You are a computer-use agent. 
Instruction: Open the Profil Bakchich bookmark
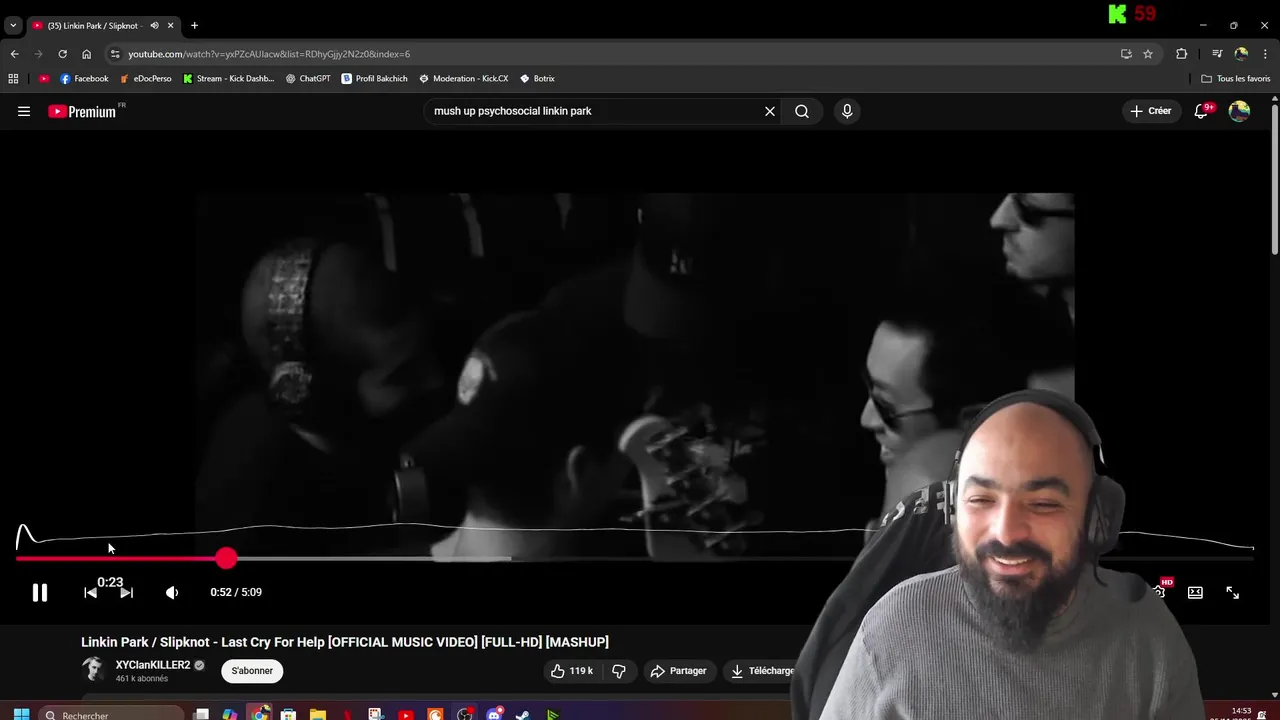(374, 78)
